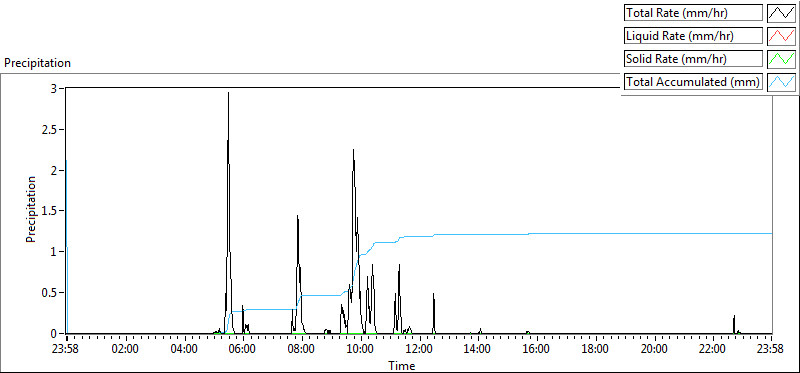Click the y-axis value 2.5 label

[48, 130]
